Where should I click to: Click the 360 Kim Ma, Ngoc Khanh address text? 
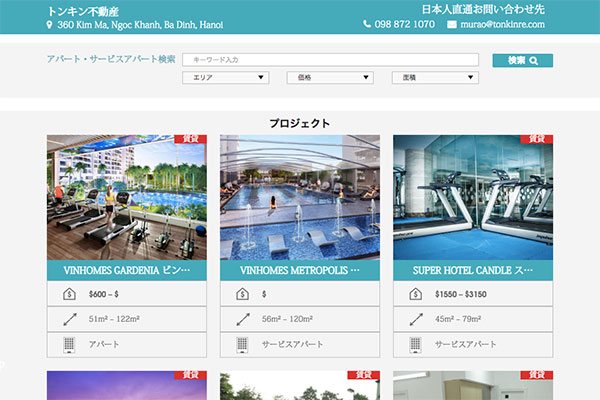[140, 25]
